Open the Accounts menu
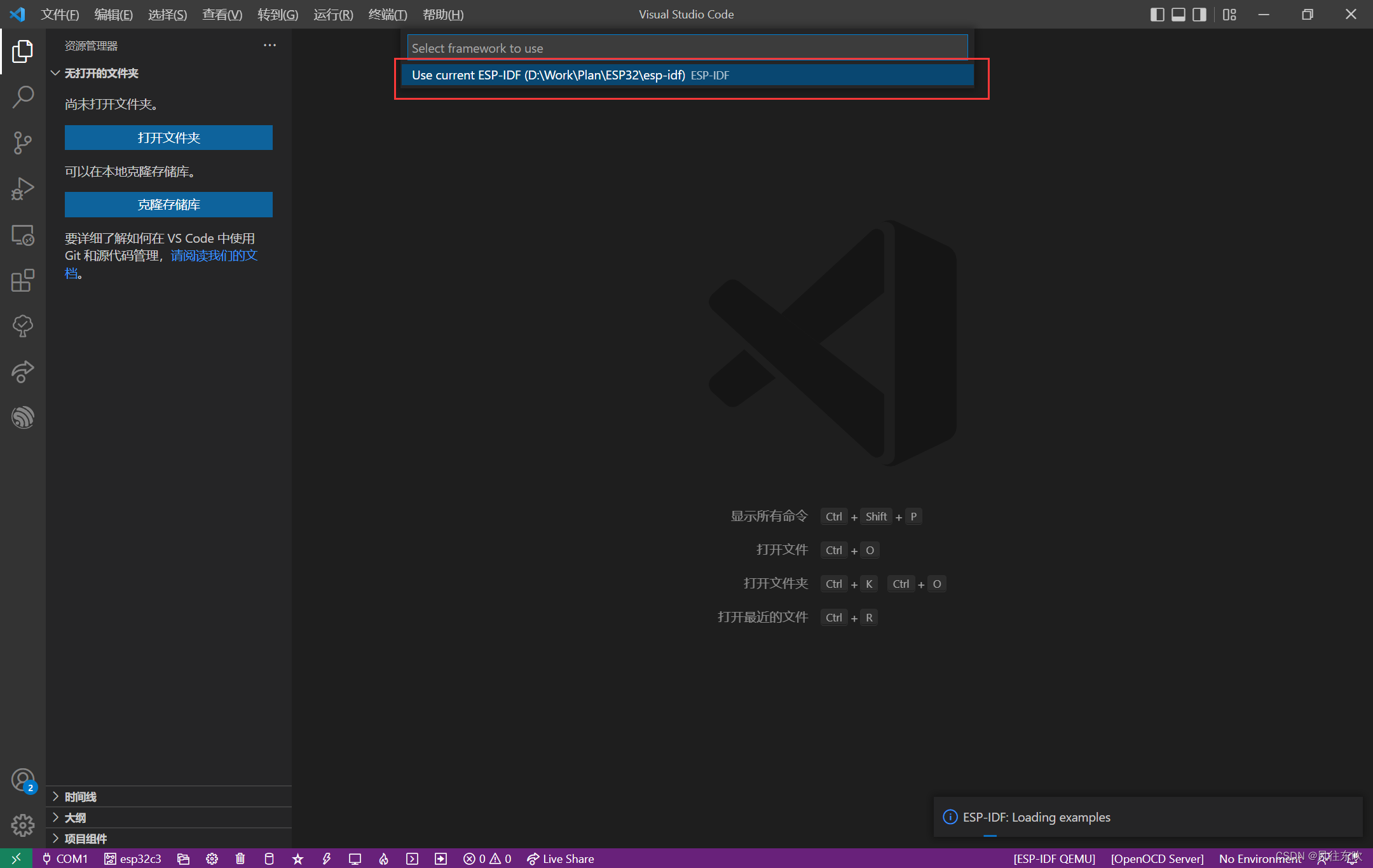 click(23, 780)
